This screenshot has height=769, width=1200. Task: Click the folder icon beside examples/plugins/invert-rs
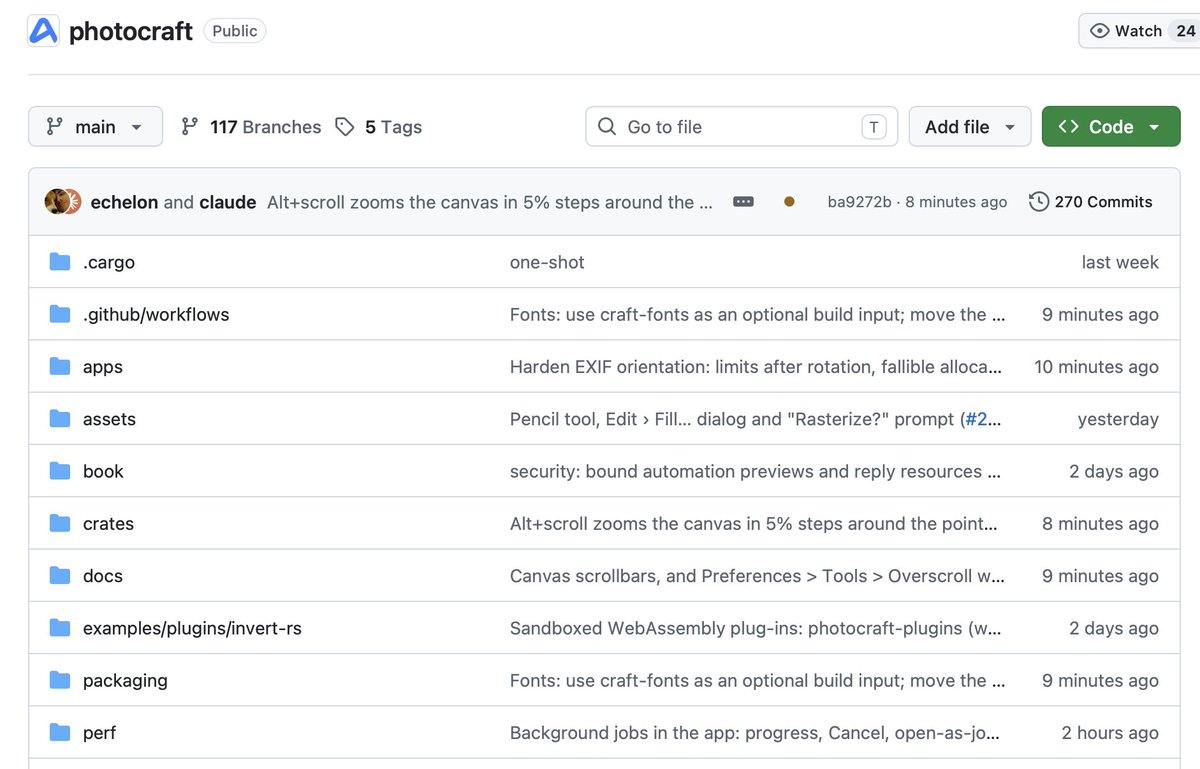point(60,628)
